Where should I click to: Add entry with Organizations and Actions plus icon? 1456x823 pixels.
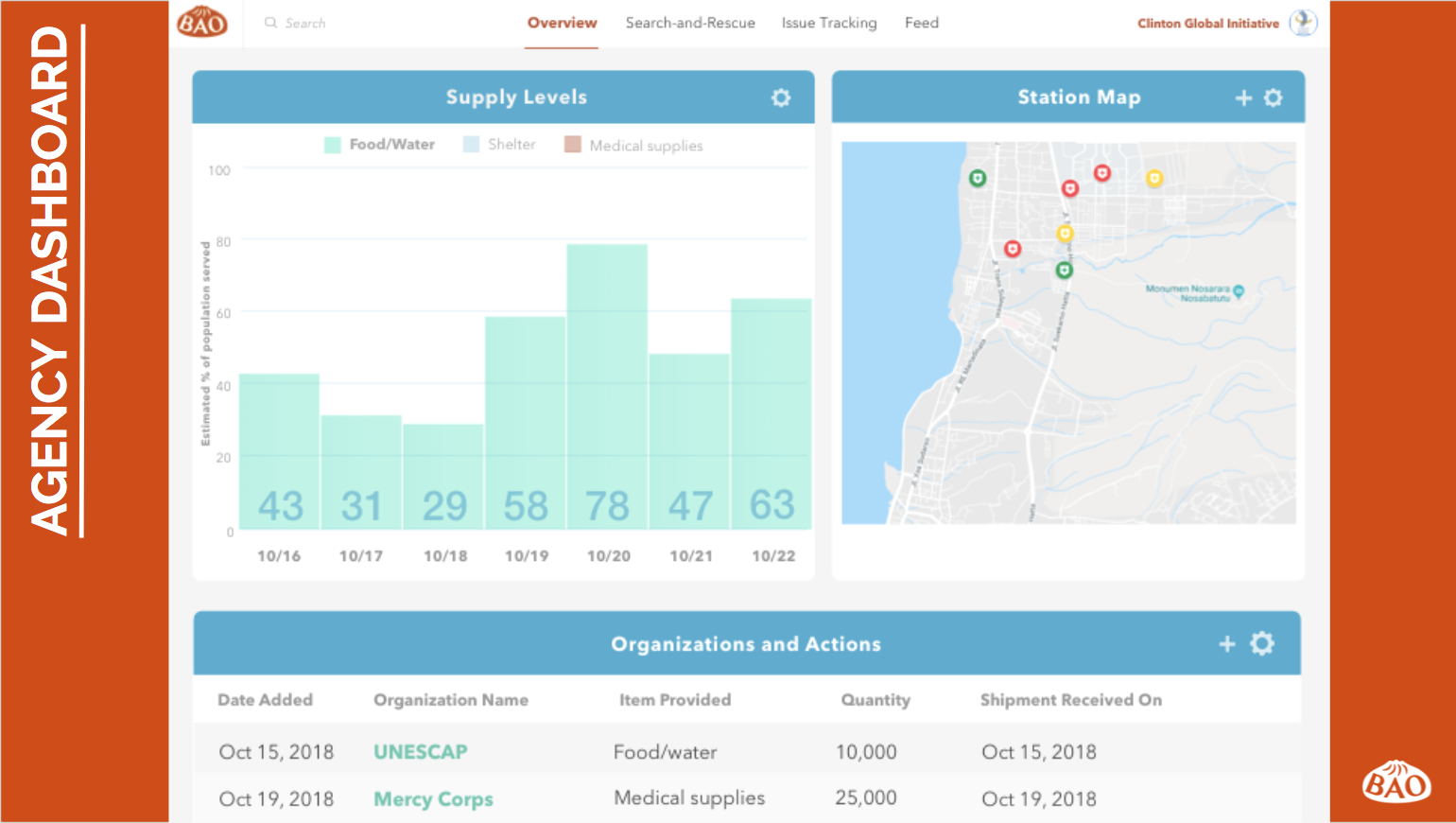(1227, 644)
